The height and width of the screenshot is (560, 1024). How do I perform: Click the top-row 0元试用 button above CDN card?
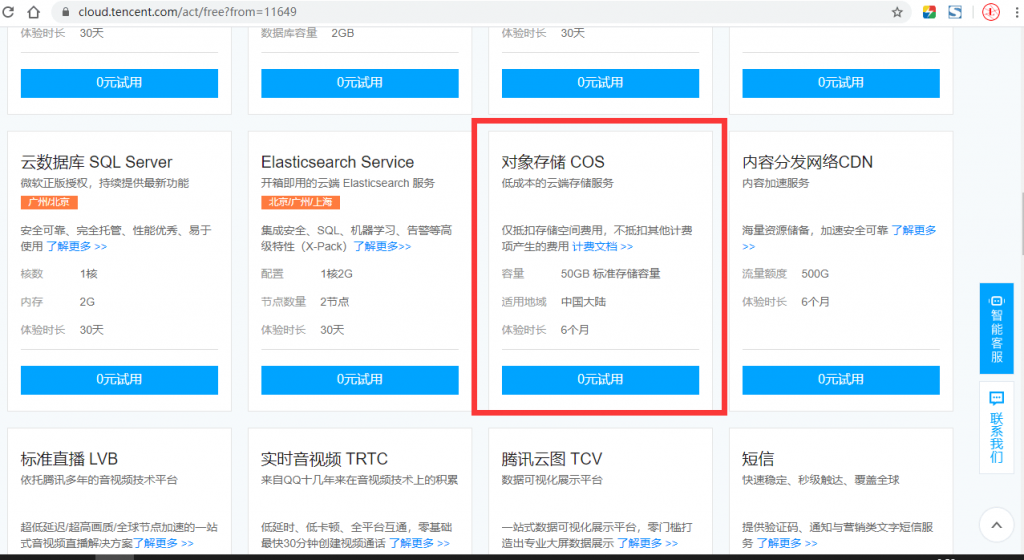click(841, 83)
